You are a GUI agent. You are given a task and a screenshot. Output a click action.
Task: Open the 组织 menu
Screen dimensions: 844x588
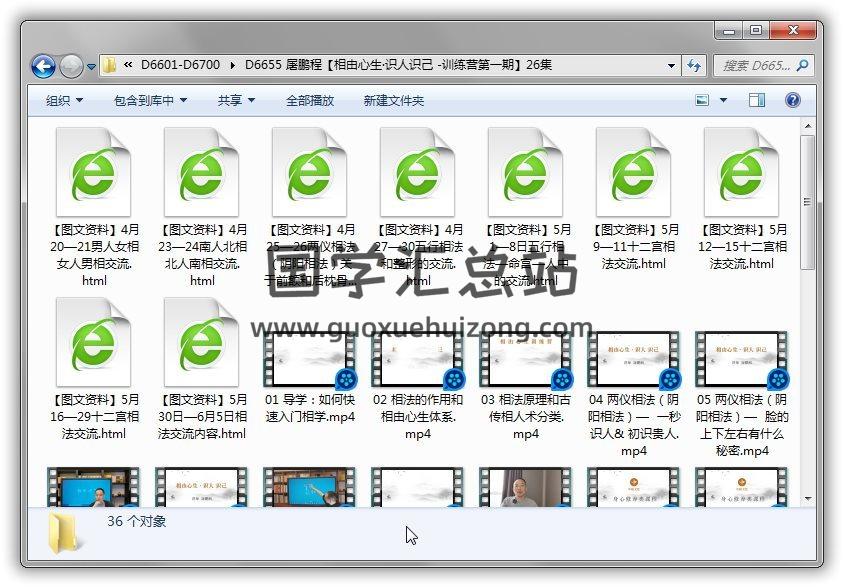(64, 100)
